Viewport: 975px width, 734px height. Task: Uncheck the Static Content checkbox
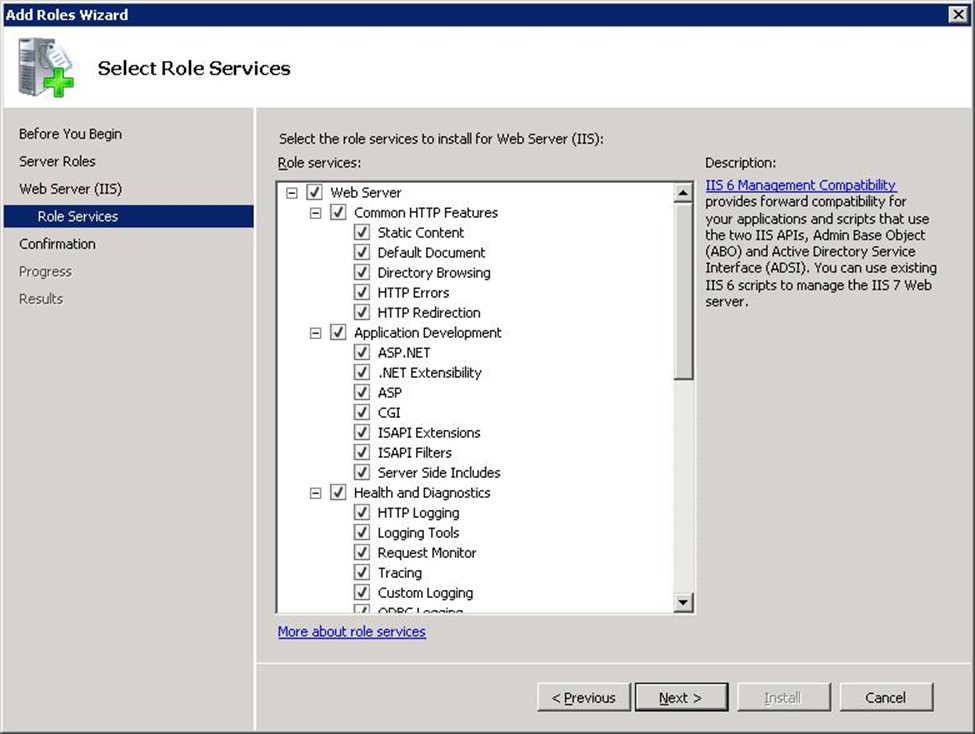click(362, 232)
